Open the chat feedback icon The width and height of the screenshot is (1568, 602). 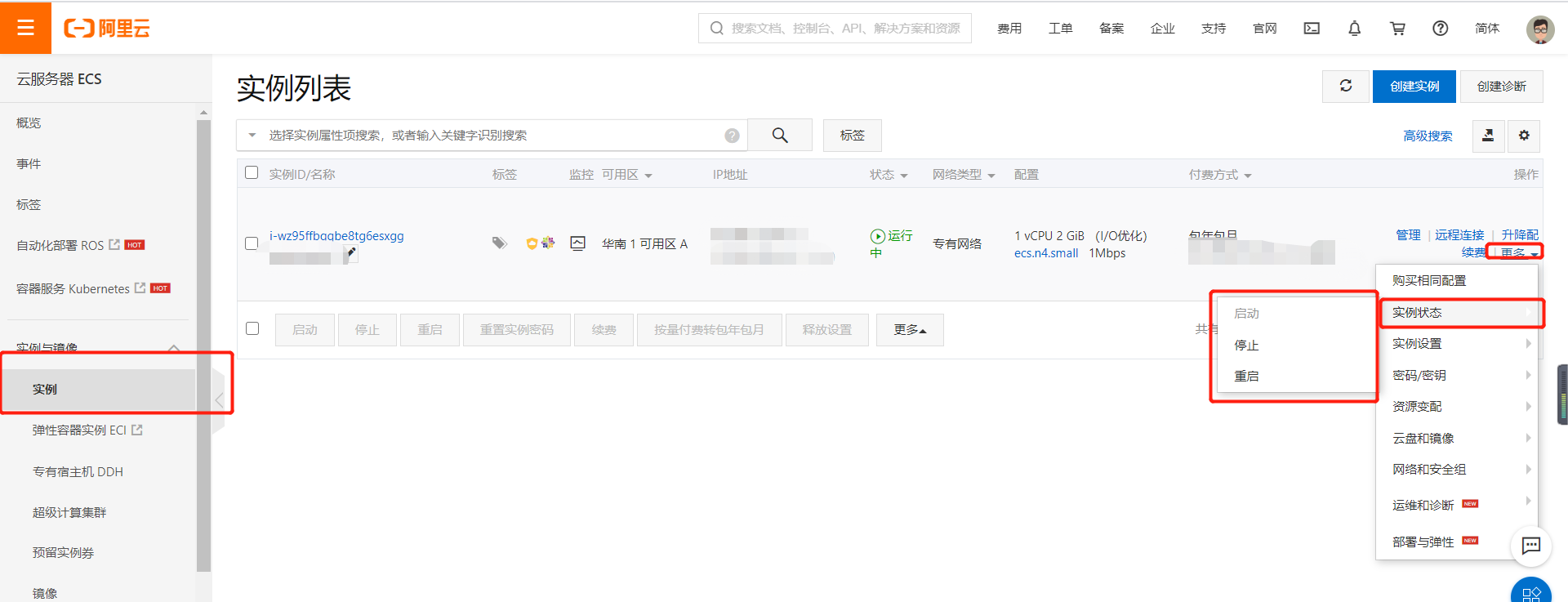1531,546
